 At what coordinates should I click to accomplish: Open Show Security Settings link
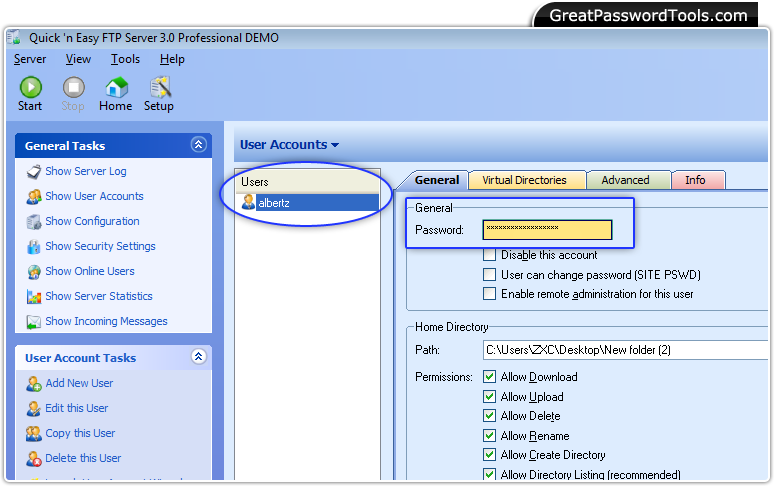(100, 246)
